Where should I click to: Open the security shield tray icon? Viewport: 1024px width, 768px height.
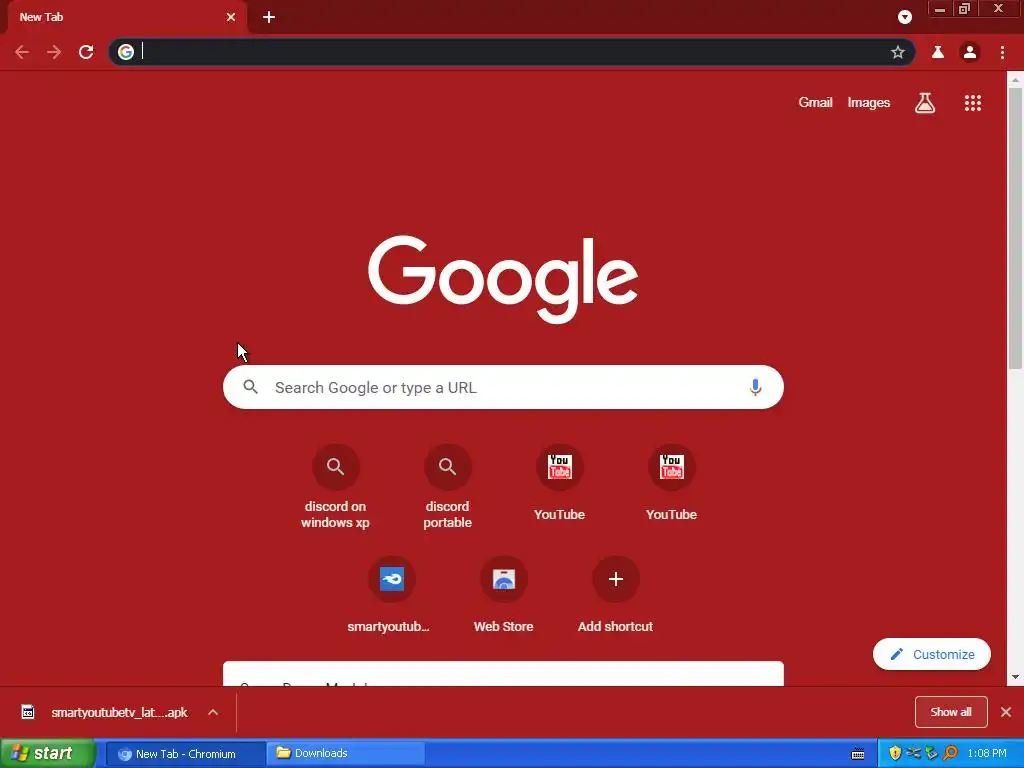(895, 753)
